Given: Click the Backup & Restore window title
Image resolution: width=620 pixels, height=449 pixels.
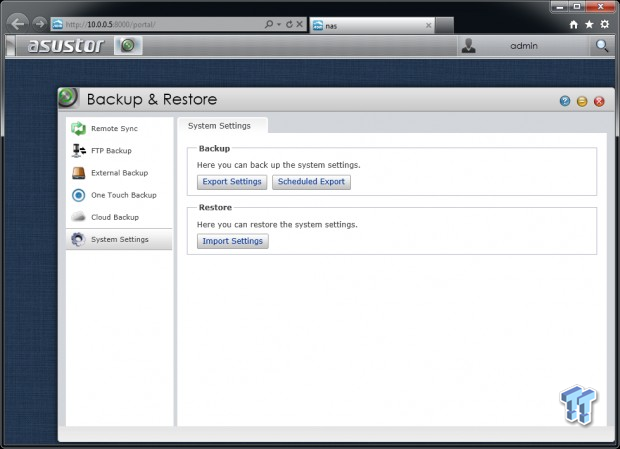Looking at the screenshot, I should (152, 99).
